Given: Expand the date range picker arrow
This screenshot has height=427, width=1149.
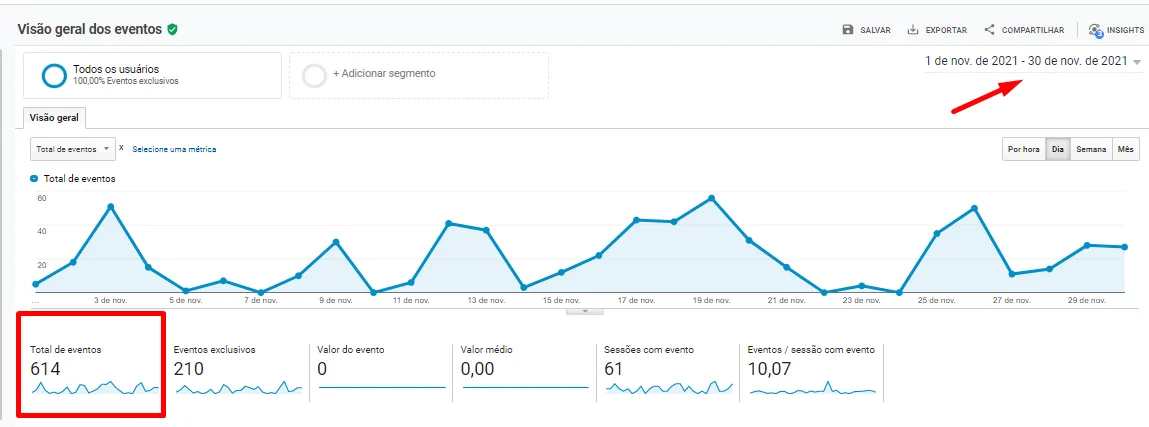Looking at the screenshot, I should click(1138, 62).
